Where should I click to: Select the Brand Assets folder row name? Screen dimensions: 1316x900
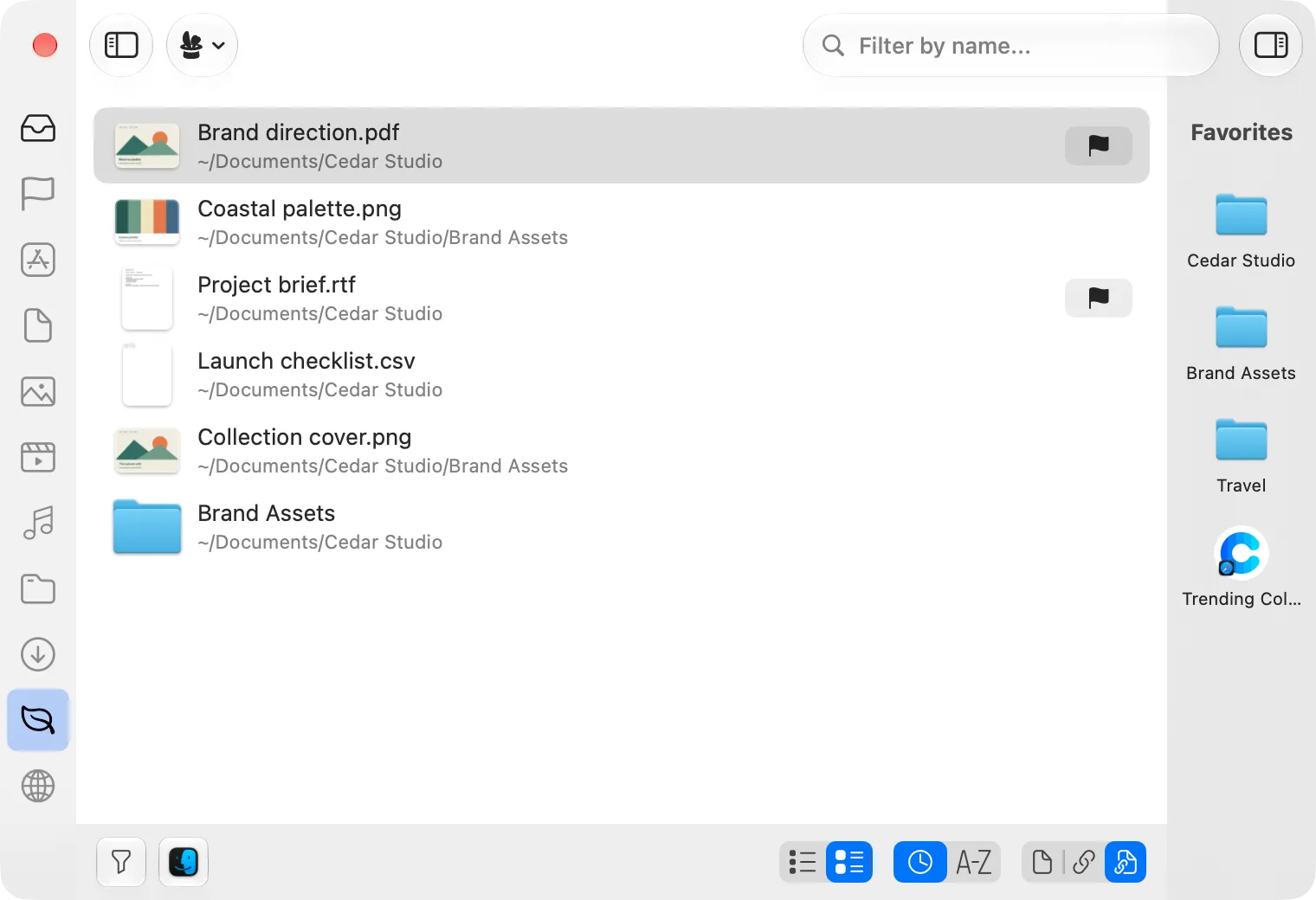pos(267,513)
